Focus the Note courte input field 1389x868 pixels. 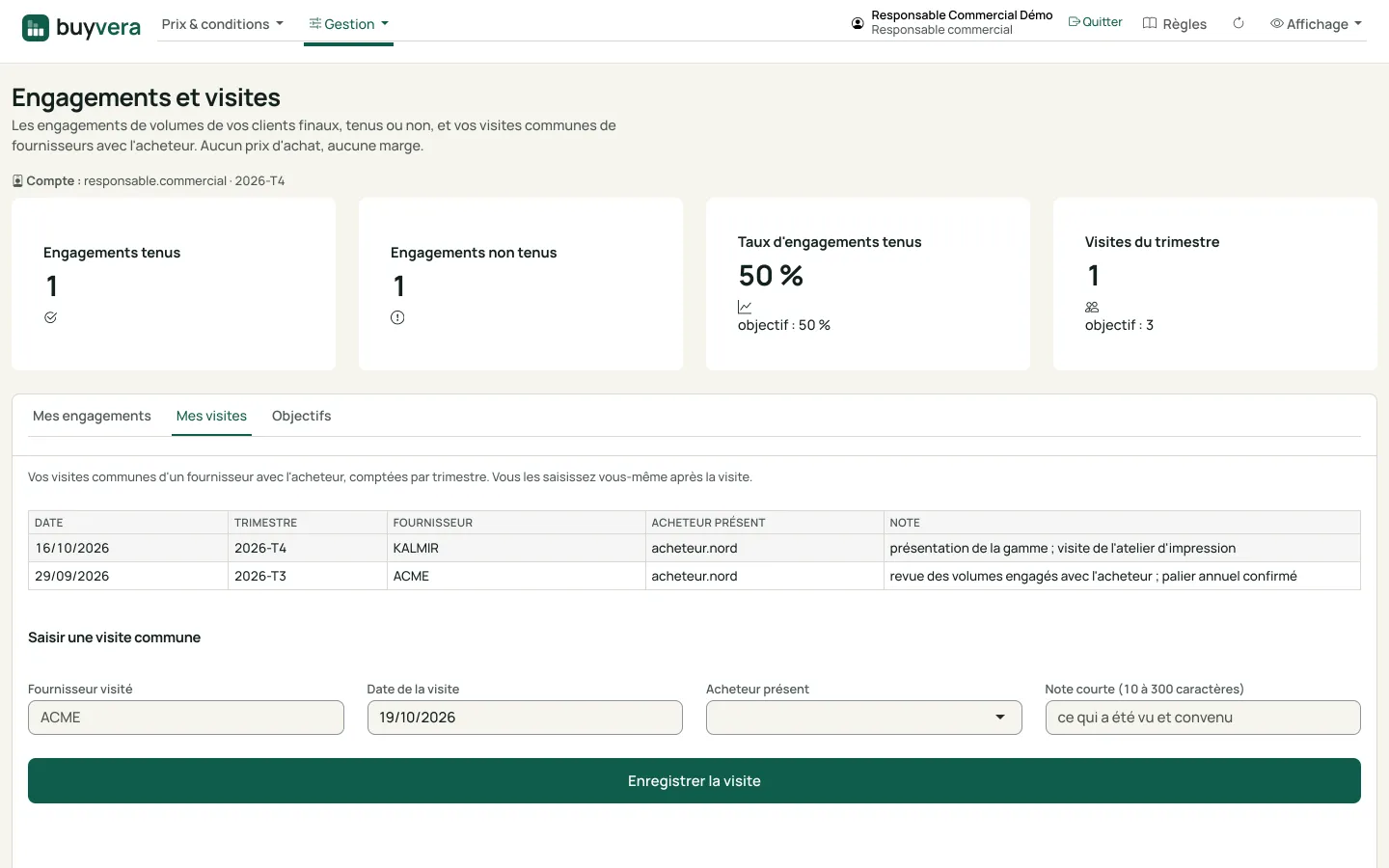pyautogui.click(x=1203, y=718)
